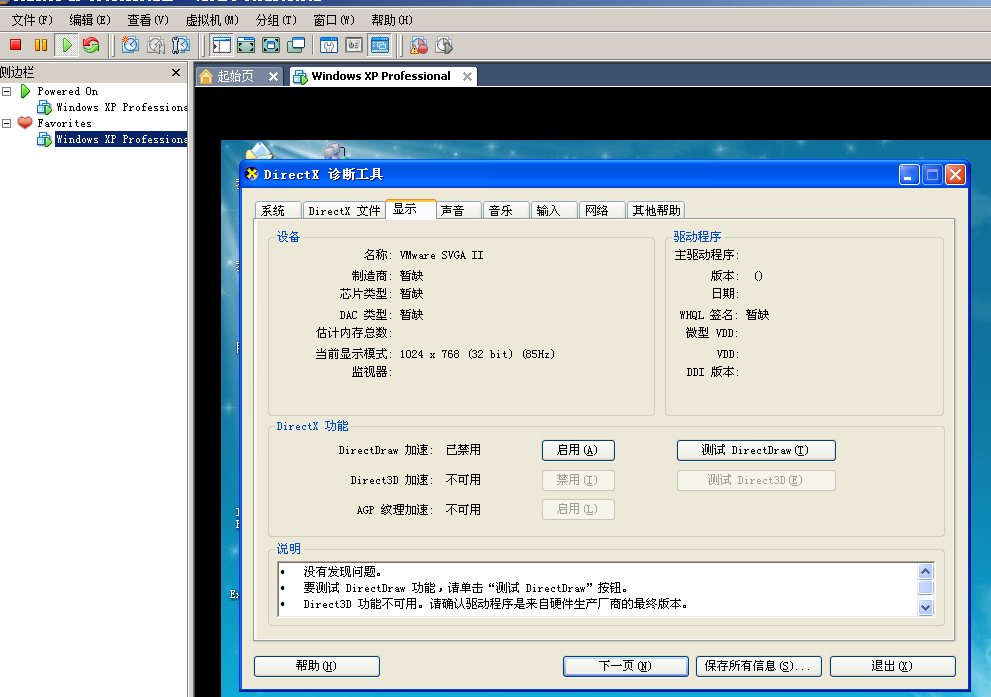Click the 测试 Direct3D(E) button
991x697 pixels.
pos(756,480)
